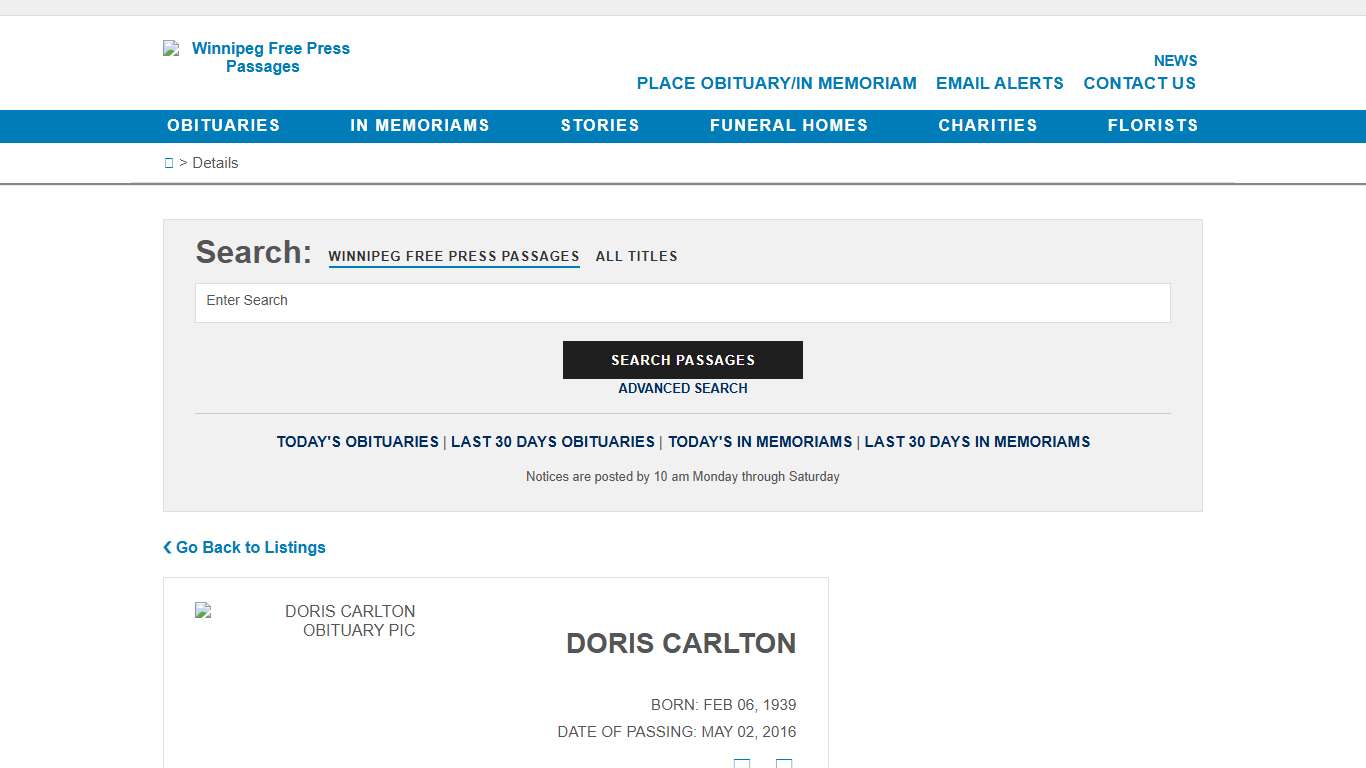The height and width of the screenshot is (768, 1366).
Task: Select the WINNIPEG FREE PRESS PASSAGES search scope
Action: [453, 256]
